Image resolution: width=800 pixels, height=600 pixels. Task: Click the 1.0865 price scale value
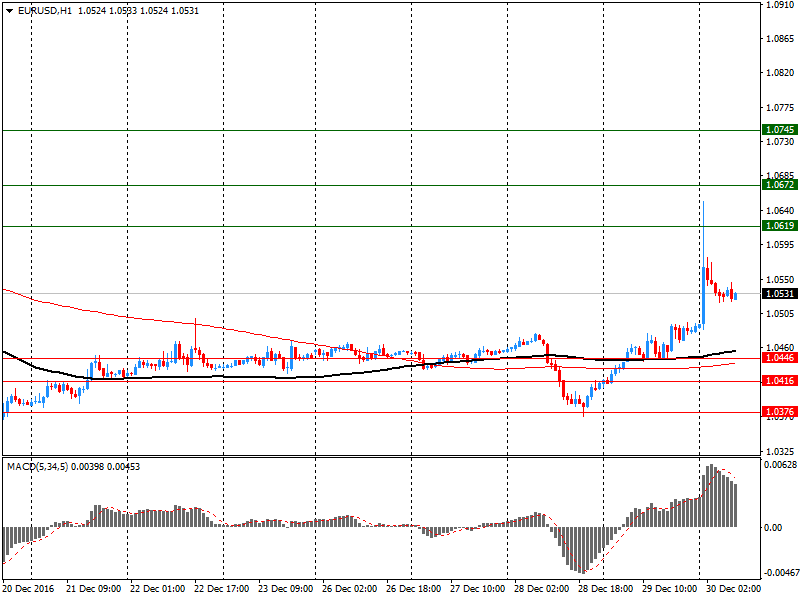pyautogui.click(x=780, y=39)
